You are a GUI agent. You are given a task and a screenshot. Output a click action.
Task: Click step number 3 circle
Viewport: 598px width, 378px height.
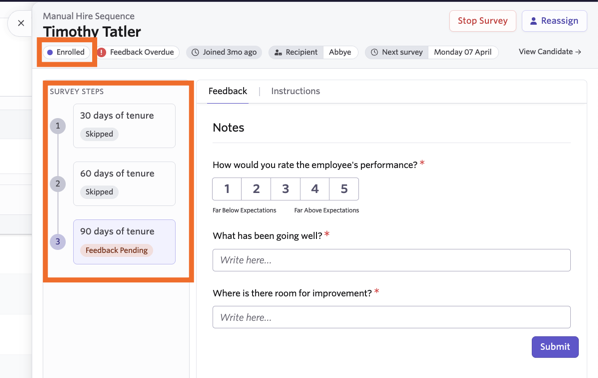58,241
